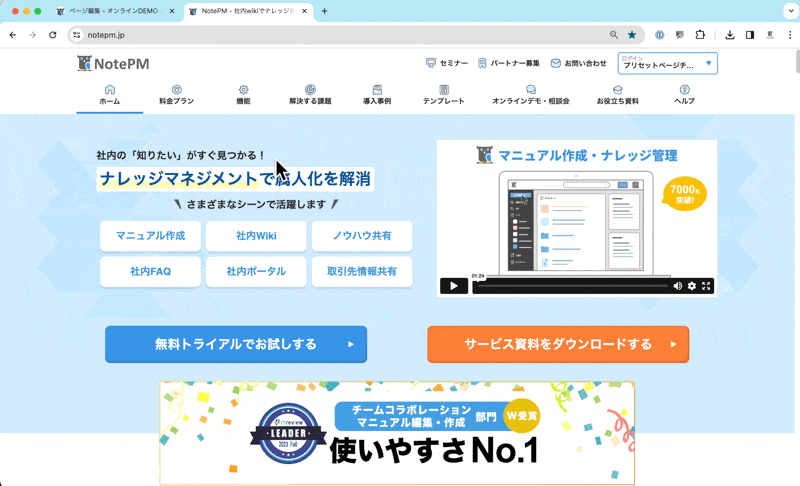800x486 pixels.
Task: Click the パートナー募集 link
Action: [x=509, y=63]
